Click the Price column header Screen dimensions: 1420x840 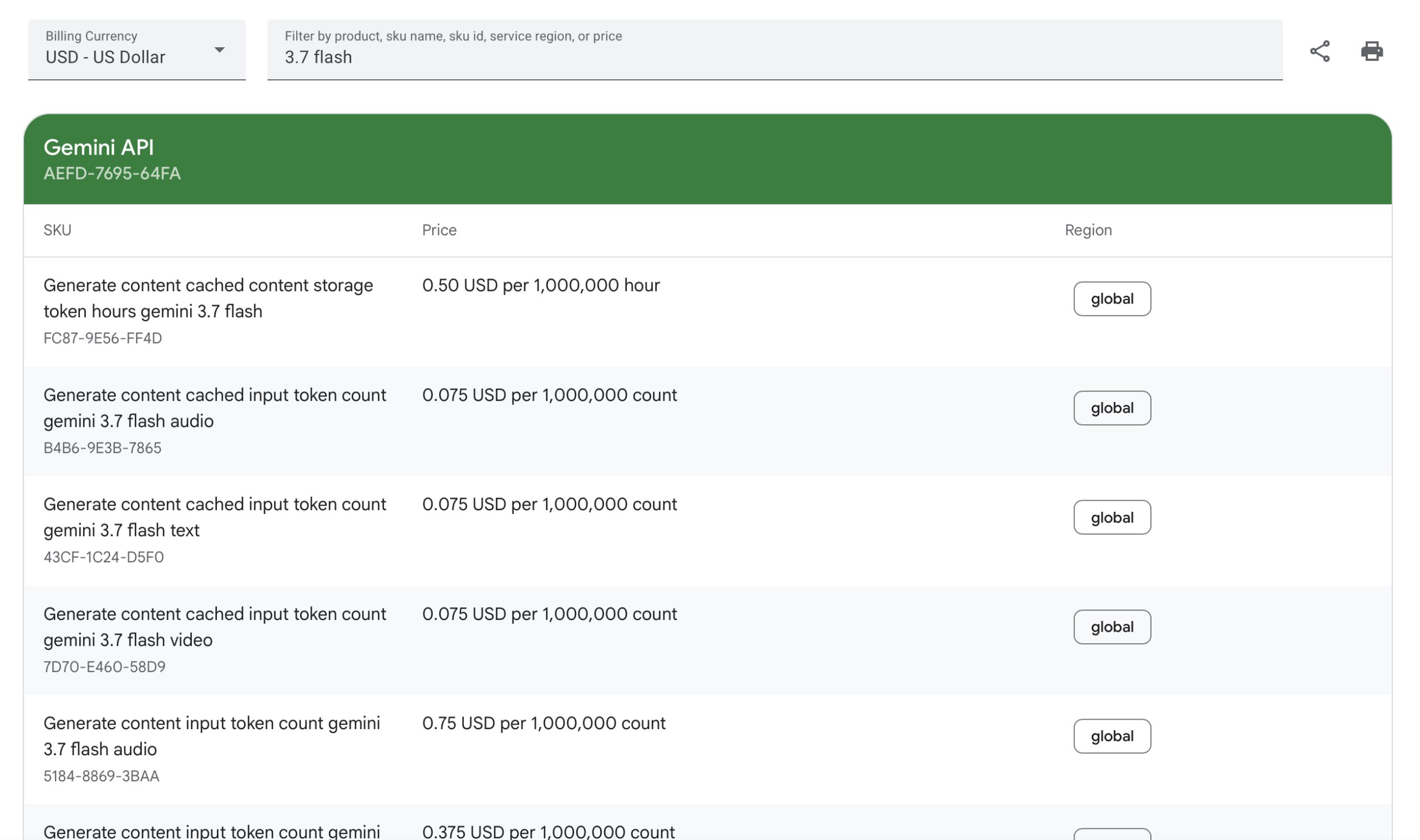click(x=439, y=231)
